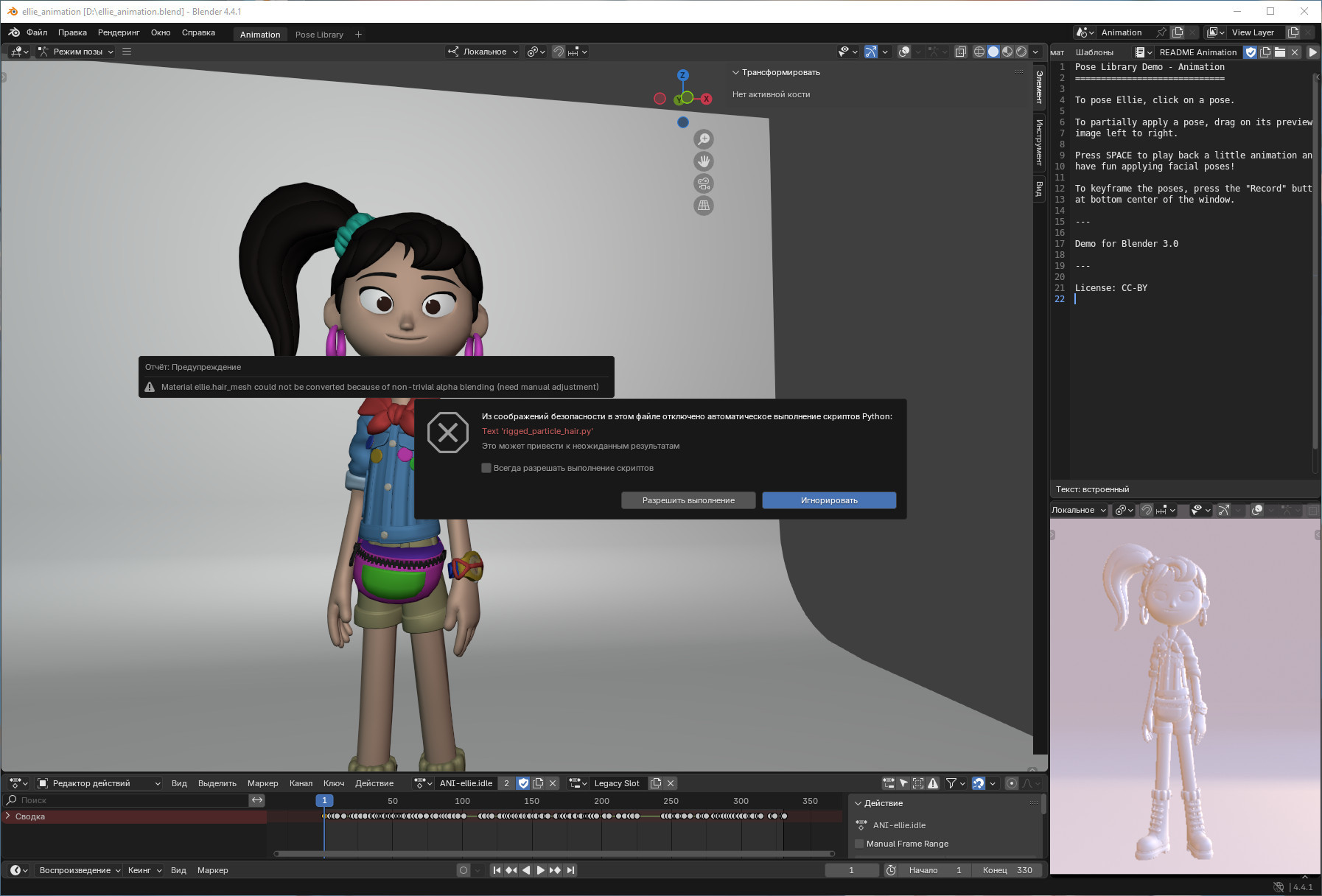1322x896 pixels.
Task: Switch to the Pose Library workspace tab
Action: click(319, 35)
